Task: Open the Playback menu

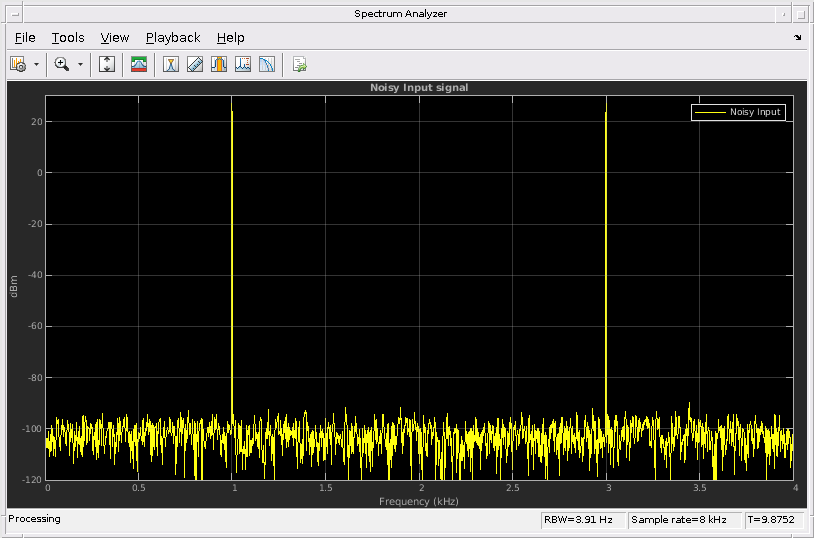Action: [173, 38]
